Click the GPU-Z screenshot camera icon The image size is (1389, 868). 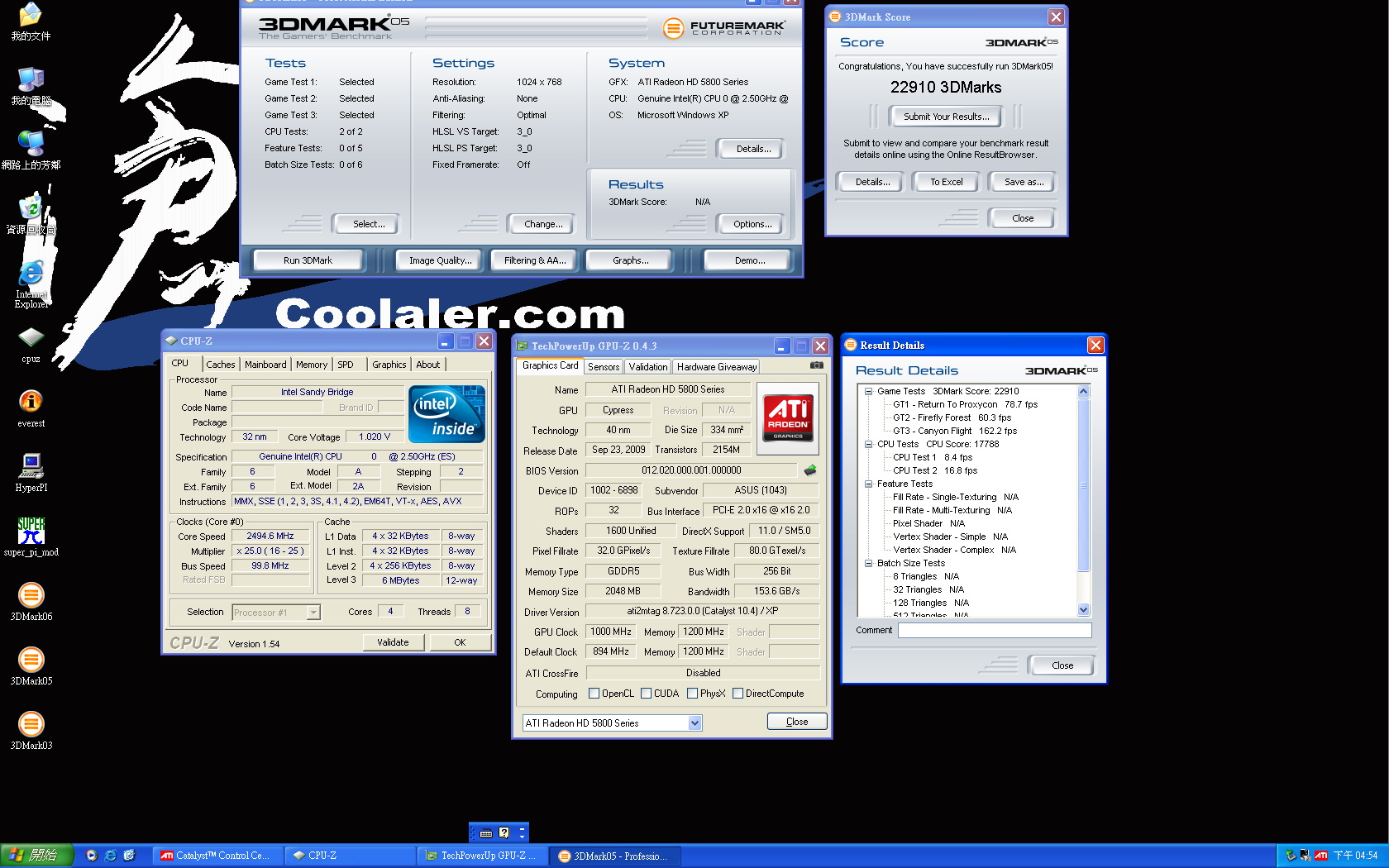(x=816, y=365)
